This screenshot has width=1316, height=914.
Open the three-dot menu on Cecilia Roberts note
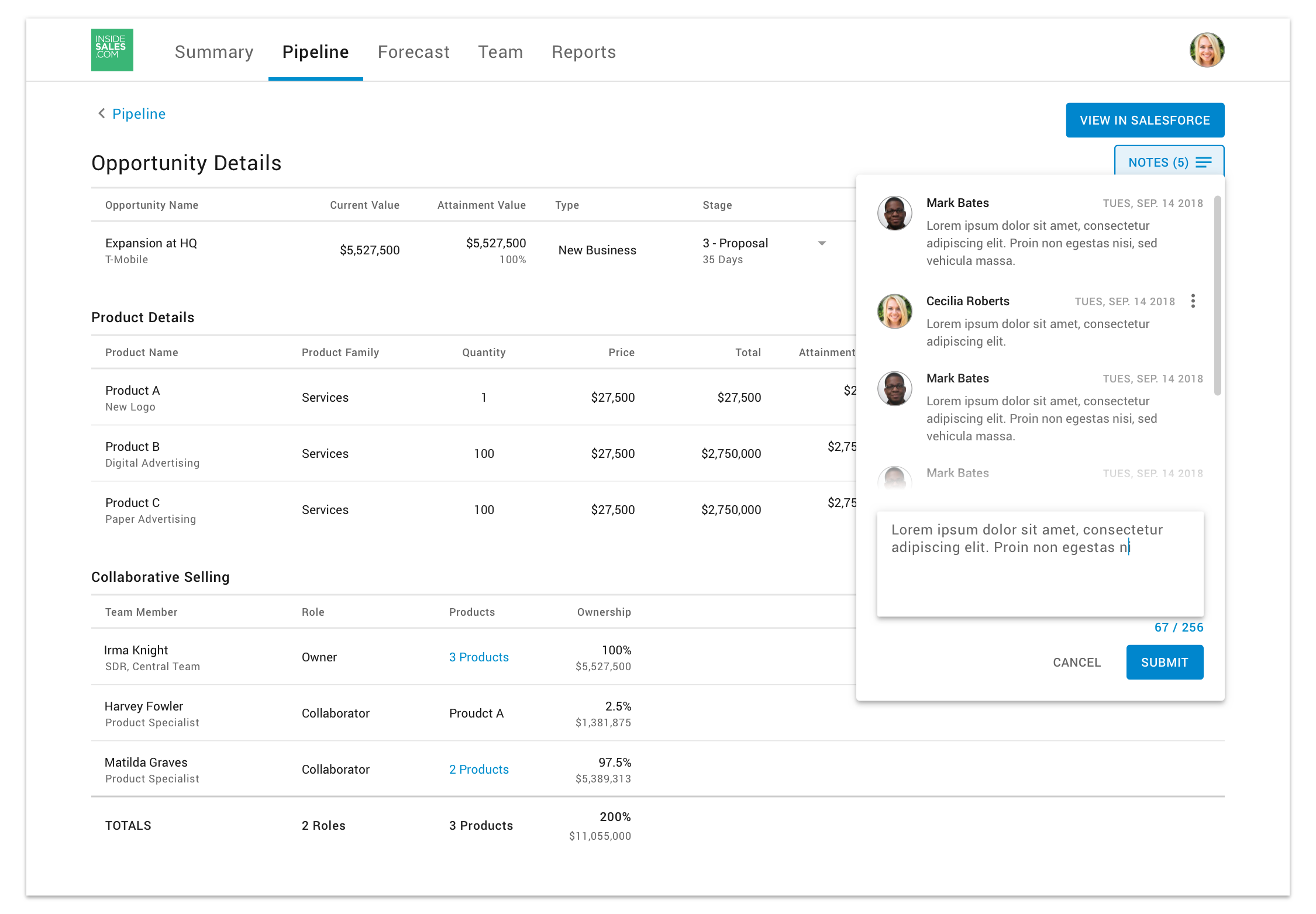click(1193, 301)
